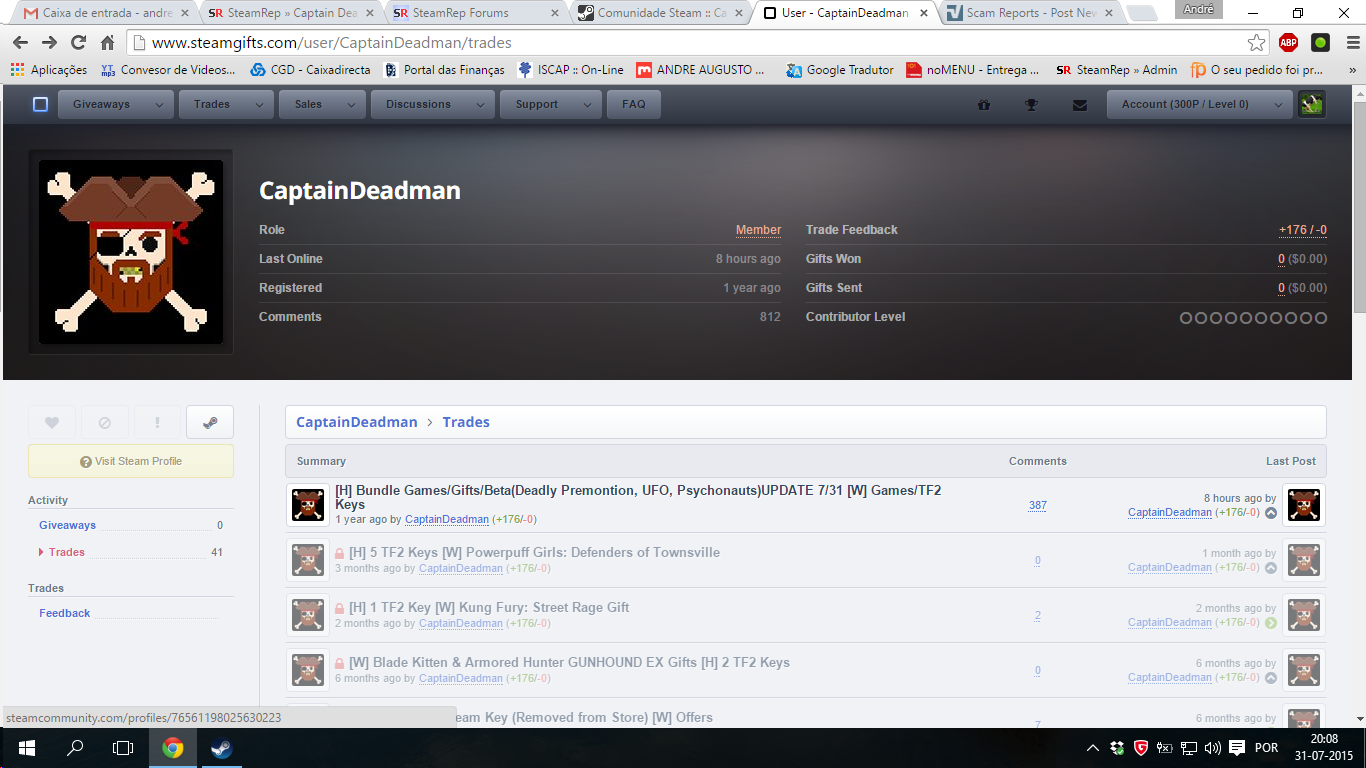The width and height of the screenshot is (1366, 768).
Task: Click the Visit Steam Profile button
Action: point(131,461)
